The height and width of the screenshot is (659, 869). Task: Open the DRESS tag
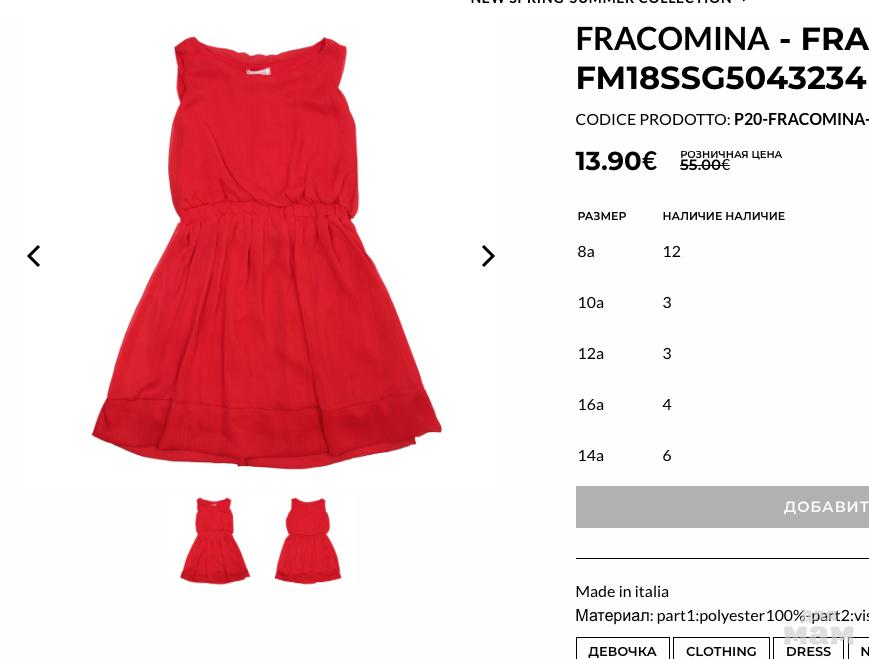click(x=808, y=650)
